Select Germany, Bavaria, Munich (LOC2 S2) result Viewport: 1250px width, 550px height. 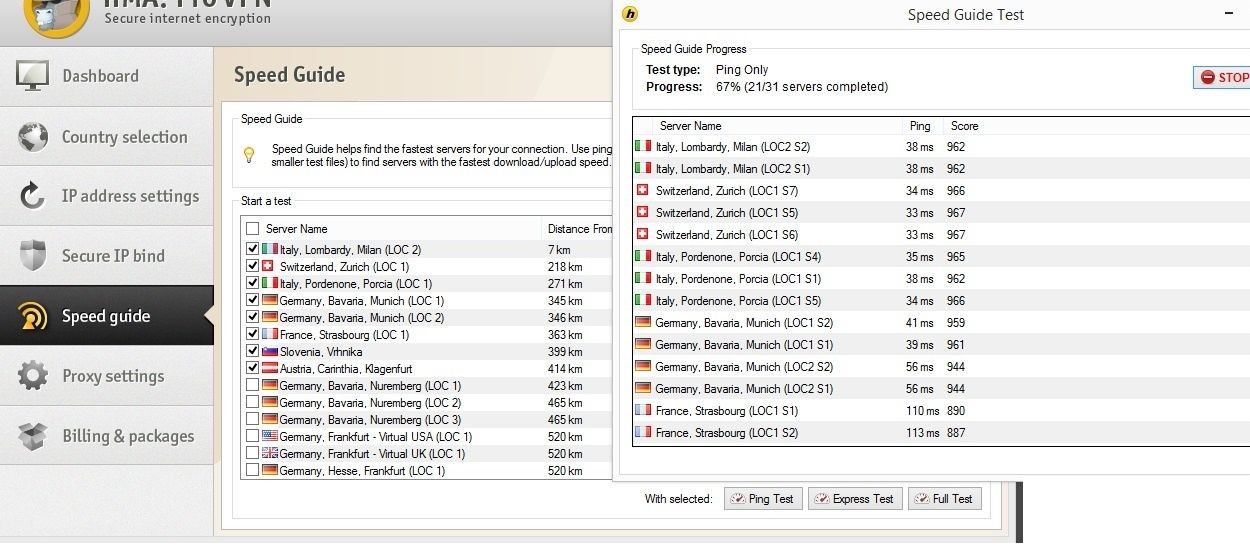tap(941, 366)
